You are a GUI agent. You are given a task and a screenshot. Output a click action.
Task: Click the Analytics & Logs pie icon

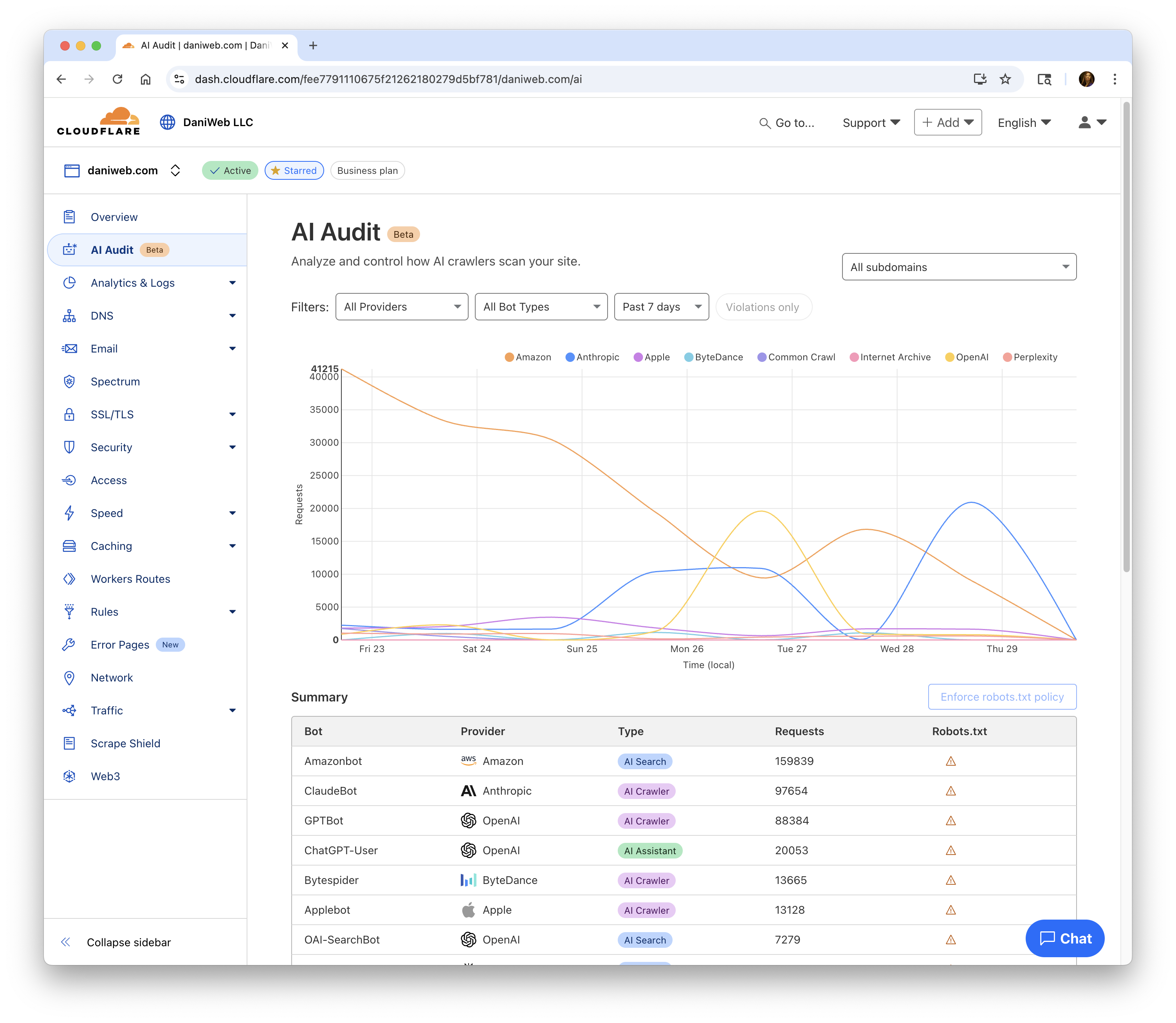coord(70,283)
